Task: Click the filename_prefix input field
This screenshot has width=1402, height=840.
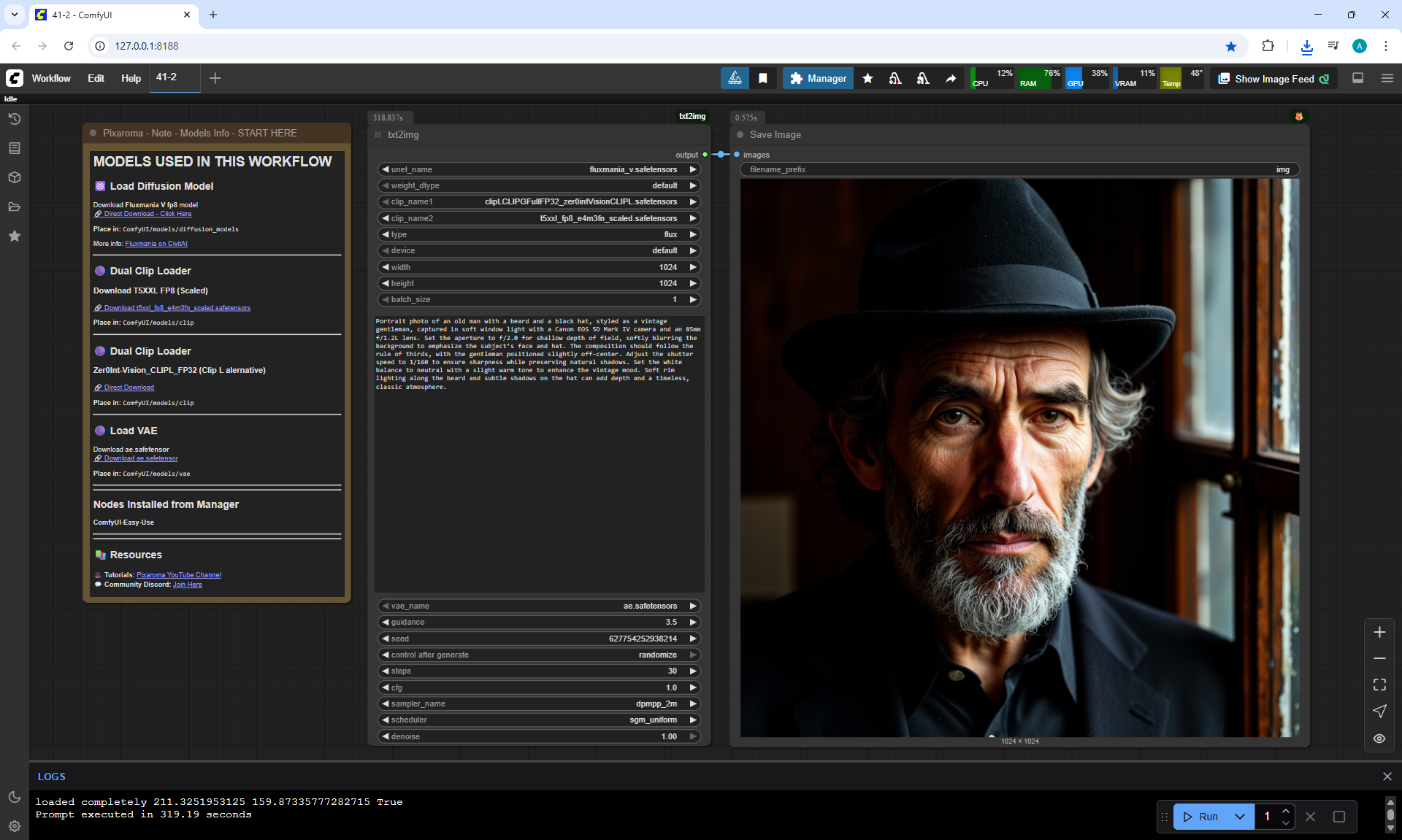Action: pyautogui.click(x=1019, y=169)
